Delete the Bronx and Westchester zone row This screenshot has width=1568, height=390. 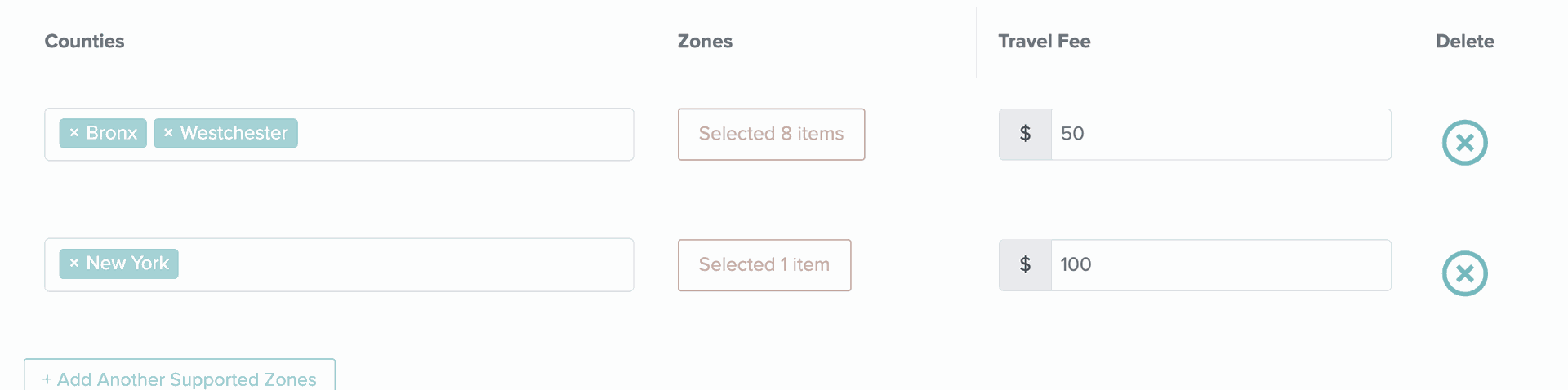(1464, 143)
